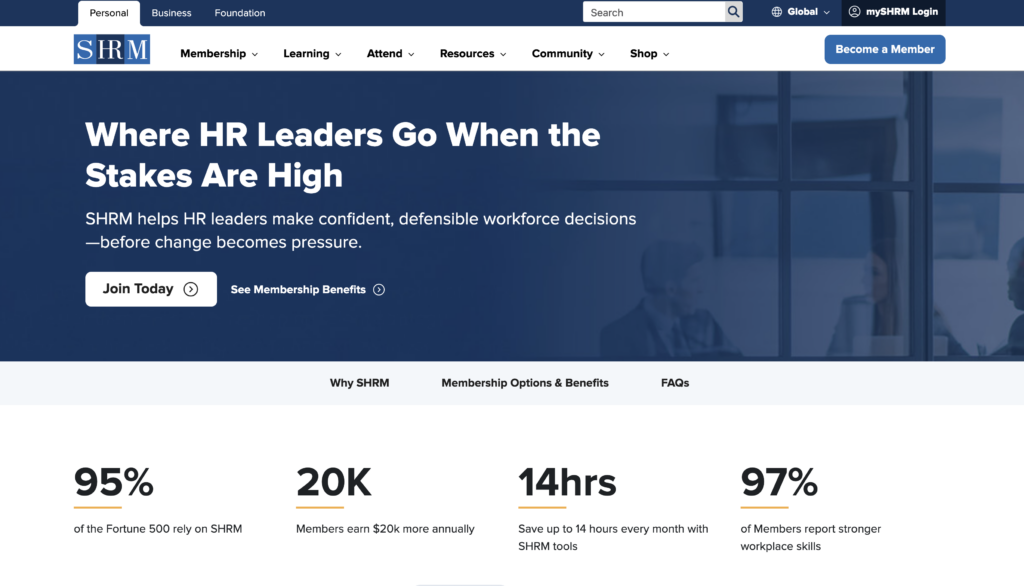The image size is (1024, 586).
Task: Click text 'Members earn $20k more annually'
Action: tap(385, 529)
